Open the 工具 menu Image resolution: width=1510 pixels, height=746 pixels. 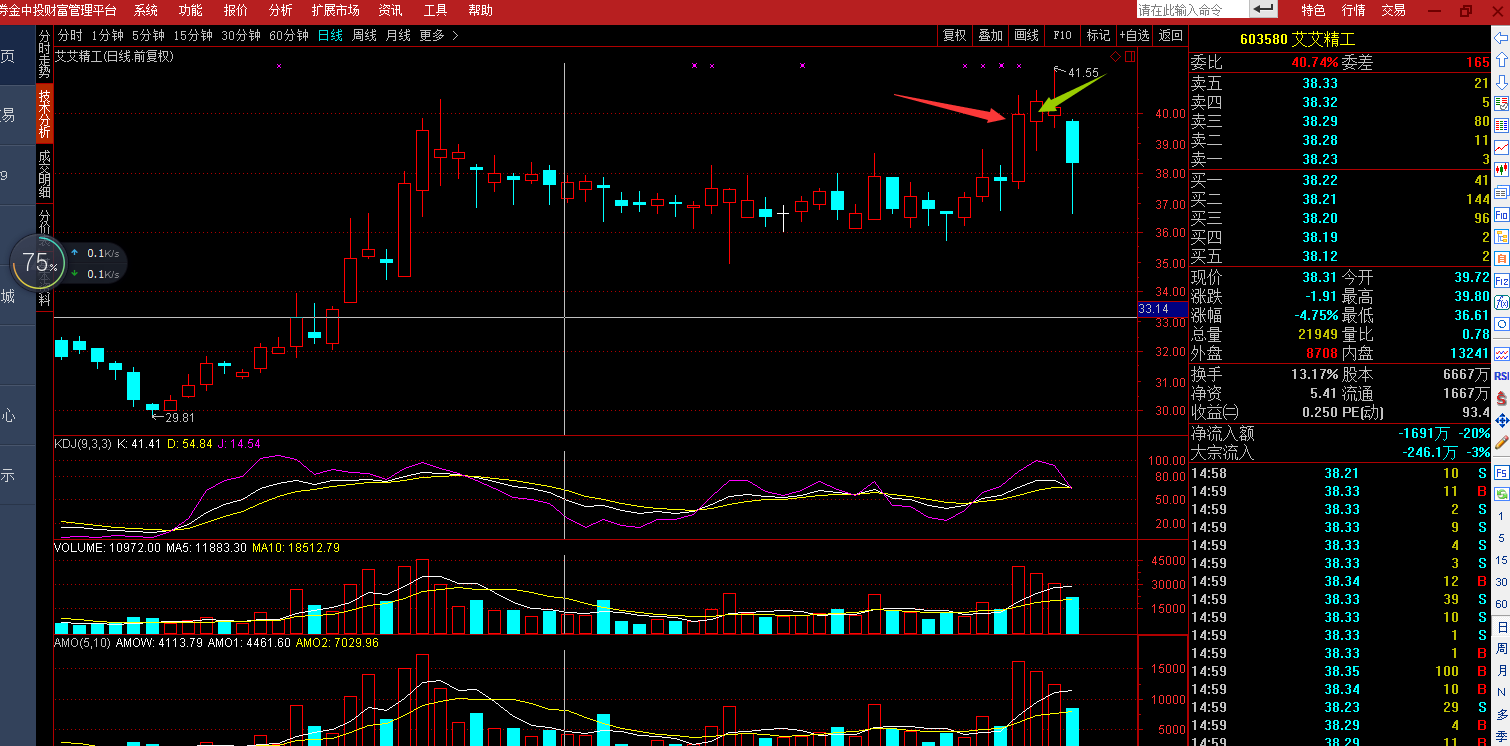click(x=436, y=10)
